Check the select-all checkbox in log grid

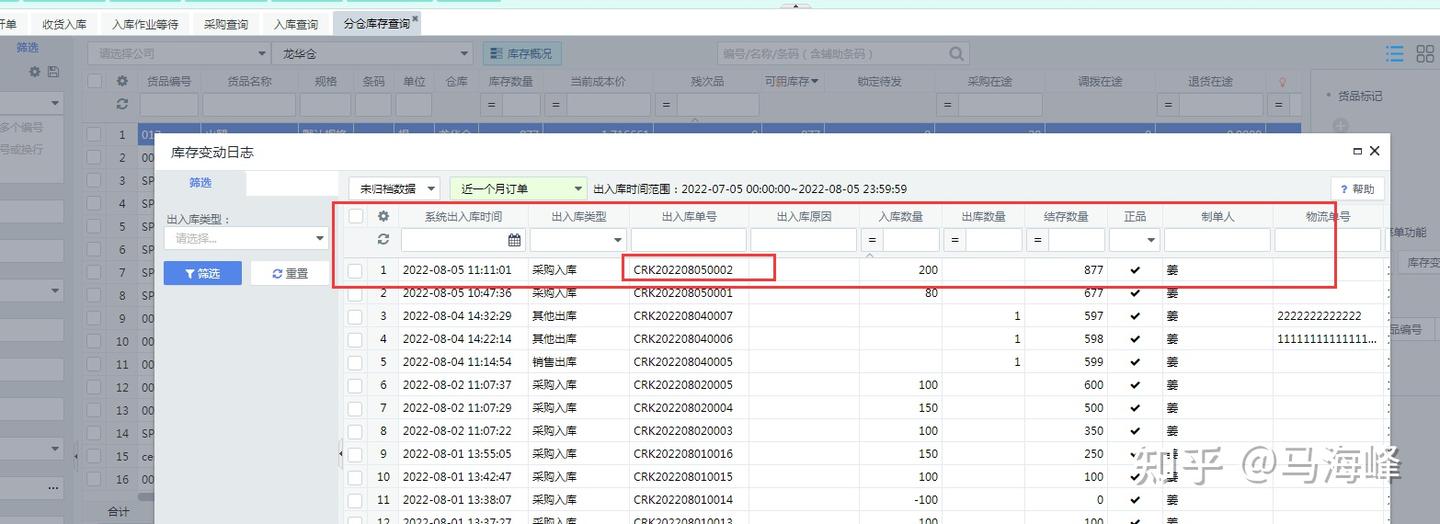point(356,216)
